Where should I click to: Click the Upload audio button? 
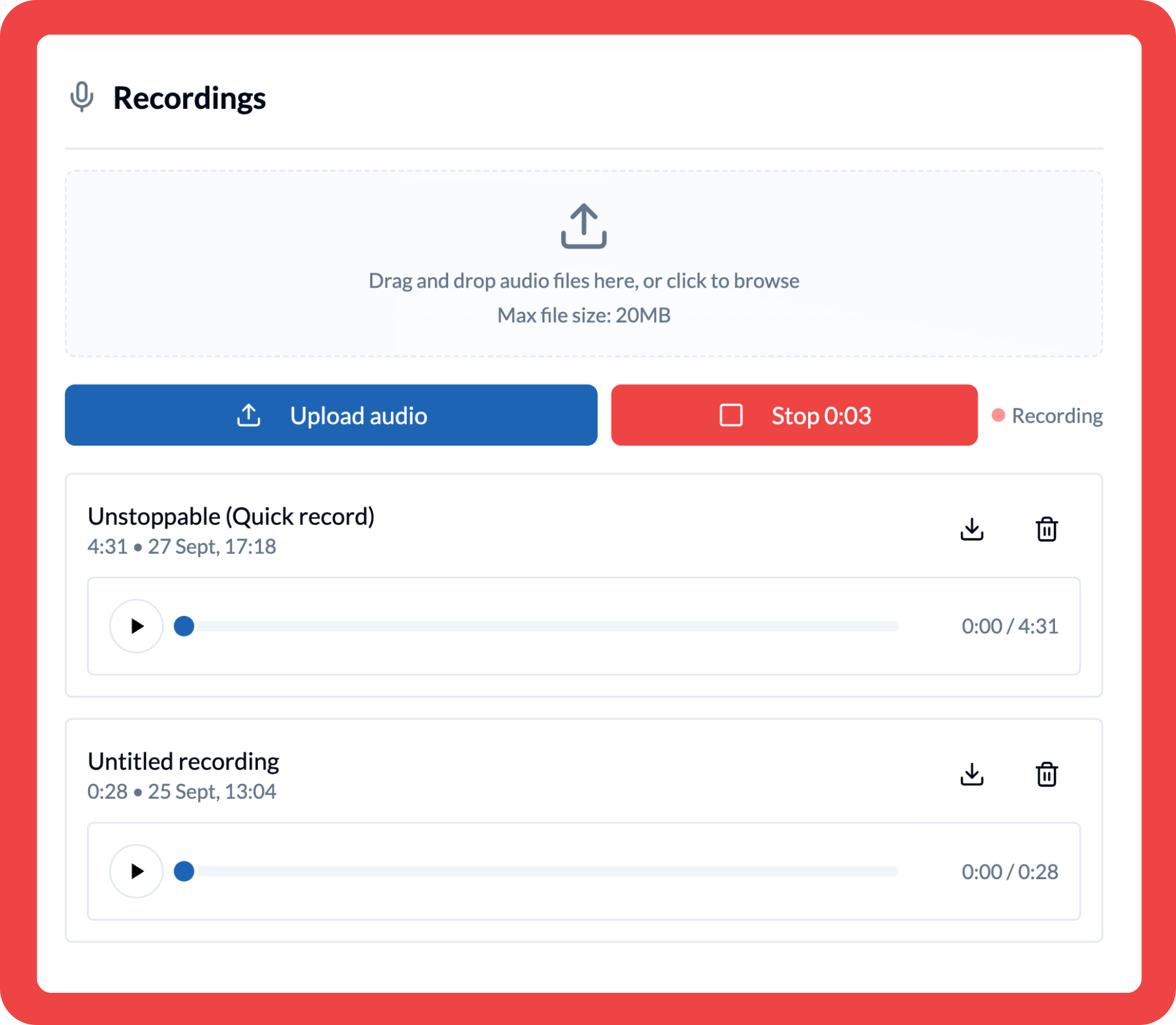331,415
